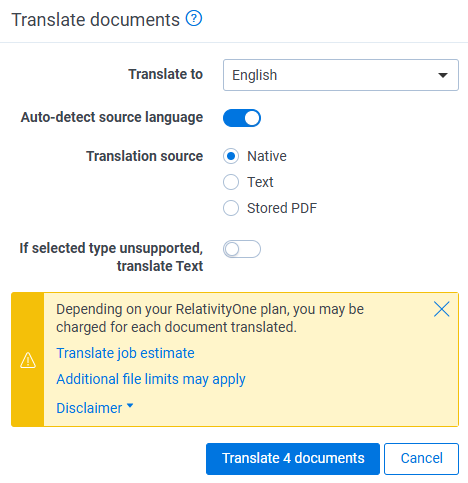The image size is (468, 483).
Task: Open Additional file limits may apply link
Action: coord(151,379)
